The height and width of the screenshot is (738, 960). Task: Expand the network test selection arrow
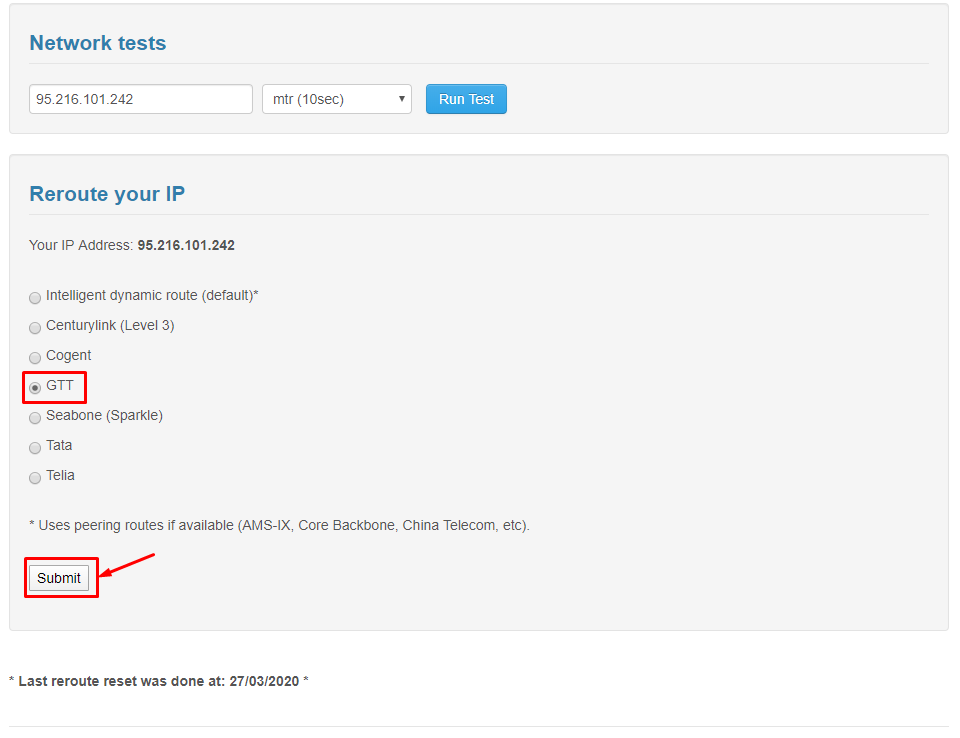click(x=400, y=99)
